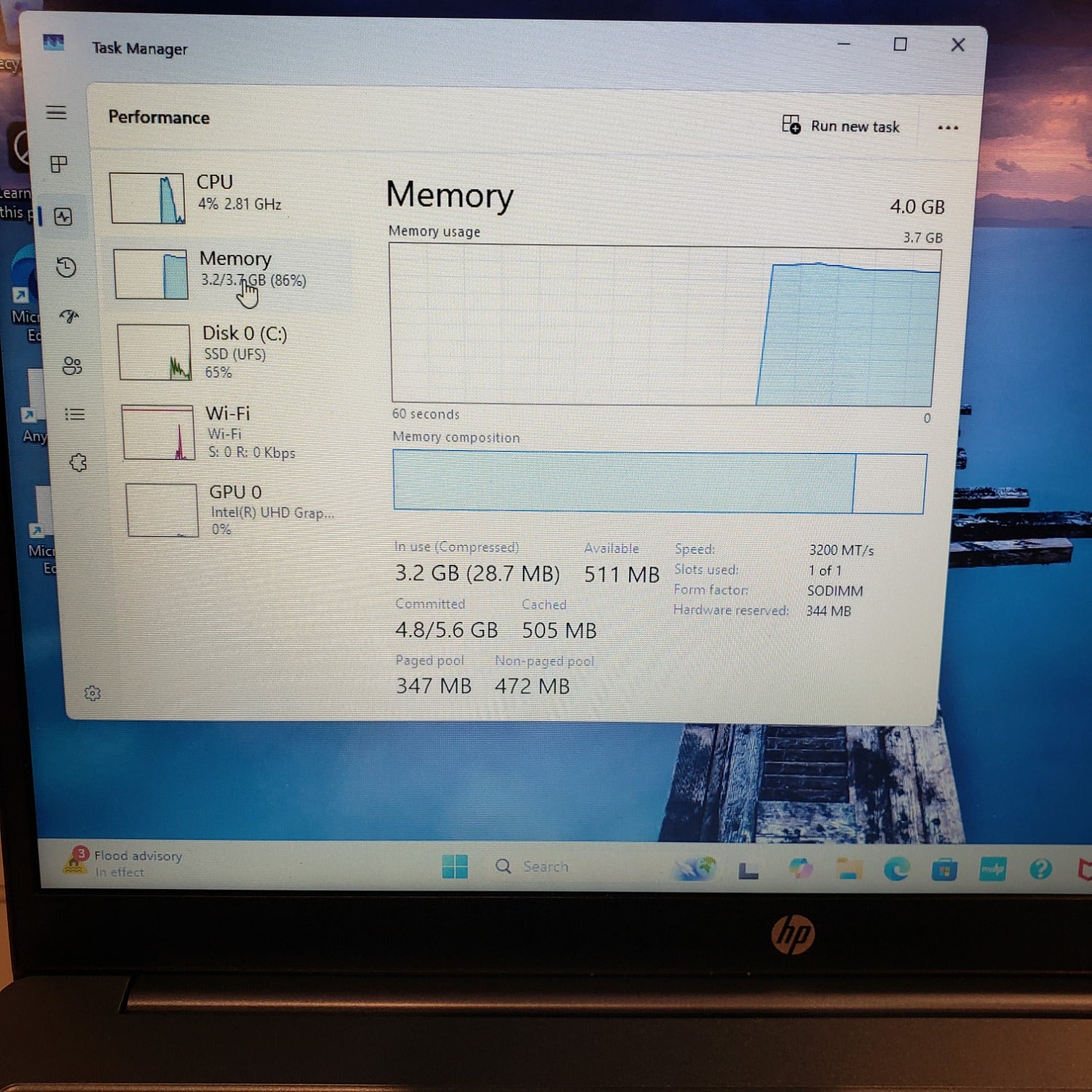Click the Run new task button
The width and height of the screenshot is (1092, 1092).
(x=842, y=126)
